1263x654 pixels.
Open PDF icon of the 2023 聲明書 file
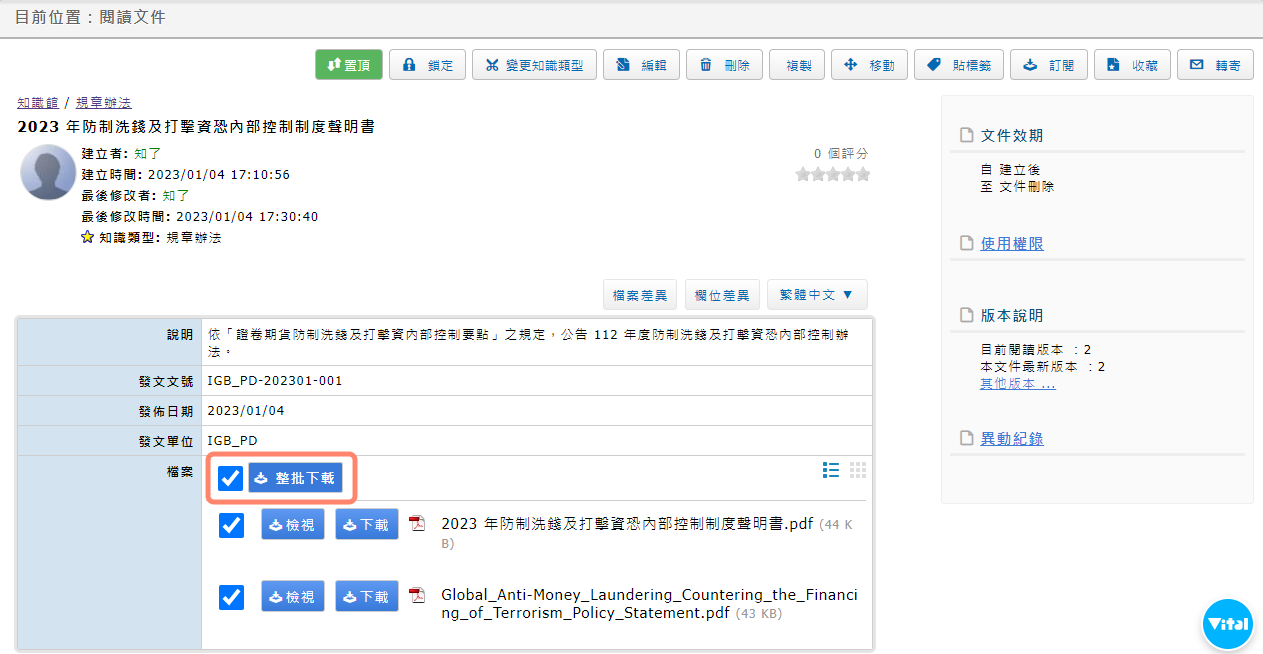click(417, 524)
